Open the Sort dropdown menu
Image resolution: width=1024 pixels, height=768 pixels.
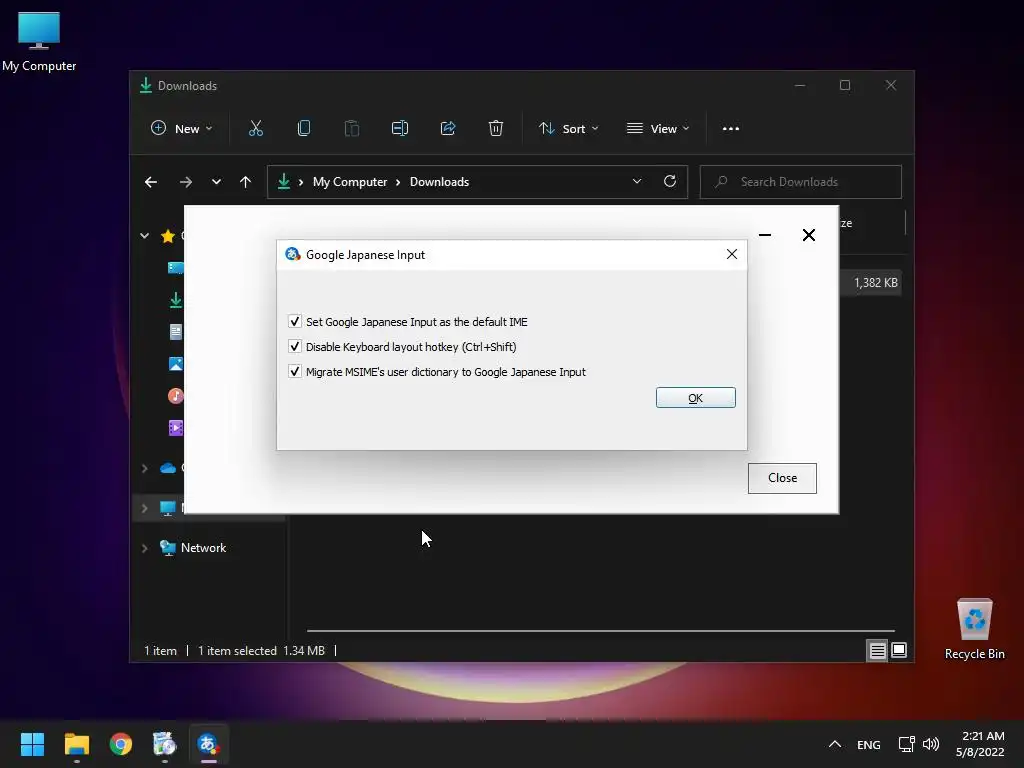click(568, 129)
